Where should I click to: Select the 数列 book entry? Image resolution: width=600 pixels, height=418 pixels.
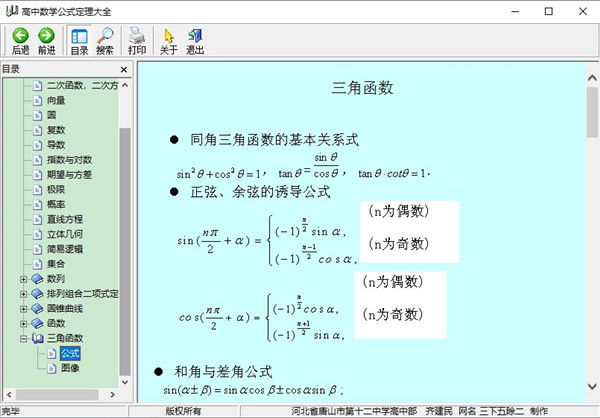coord(56,279)
